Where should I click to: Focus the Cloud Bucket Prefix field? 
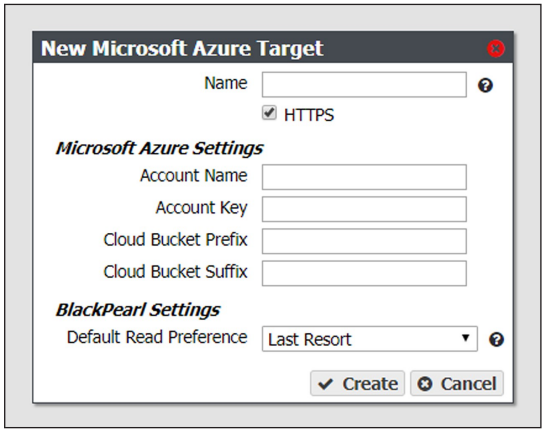364,241
